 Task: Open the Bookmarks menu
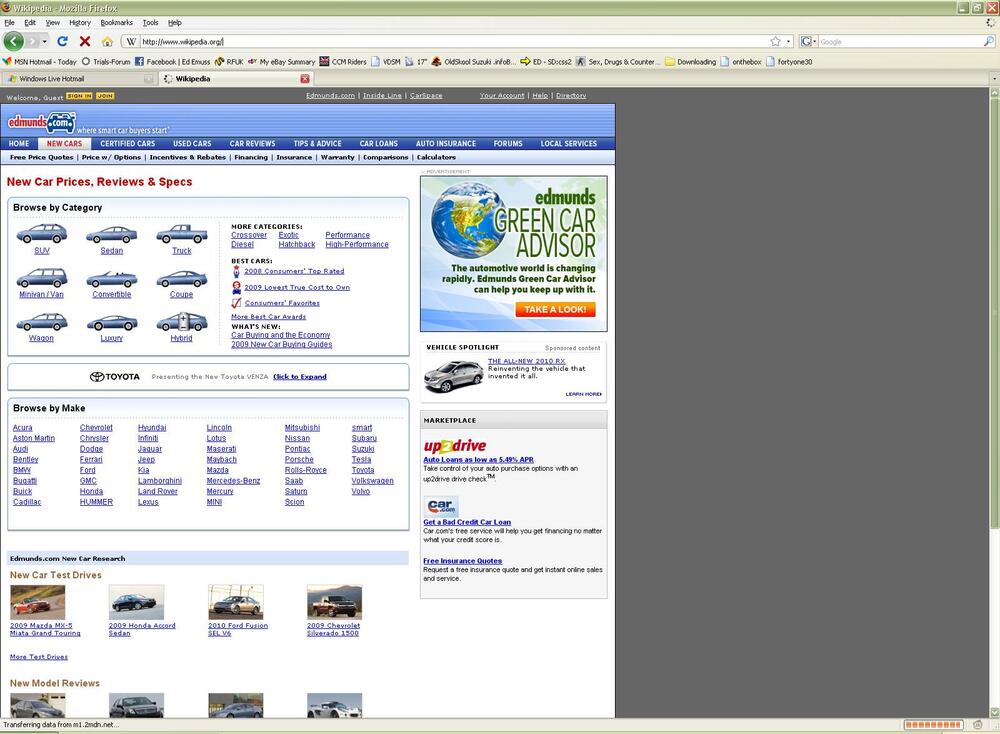pos(117,22)
